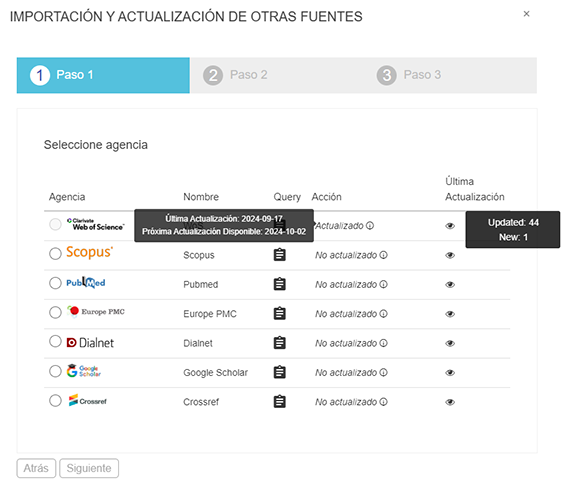Close the import dialog with X

click(x=526, y=14)
